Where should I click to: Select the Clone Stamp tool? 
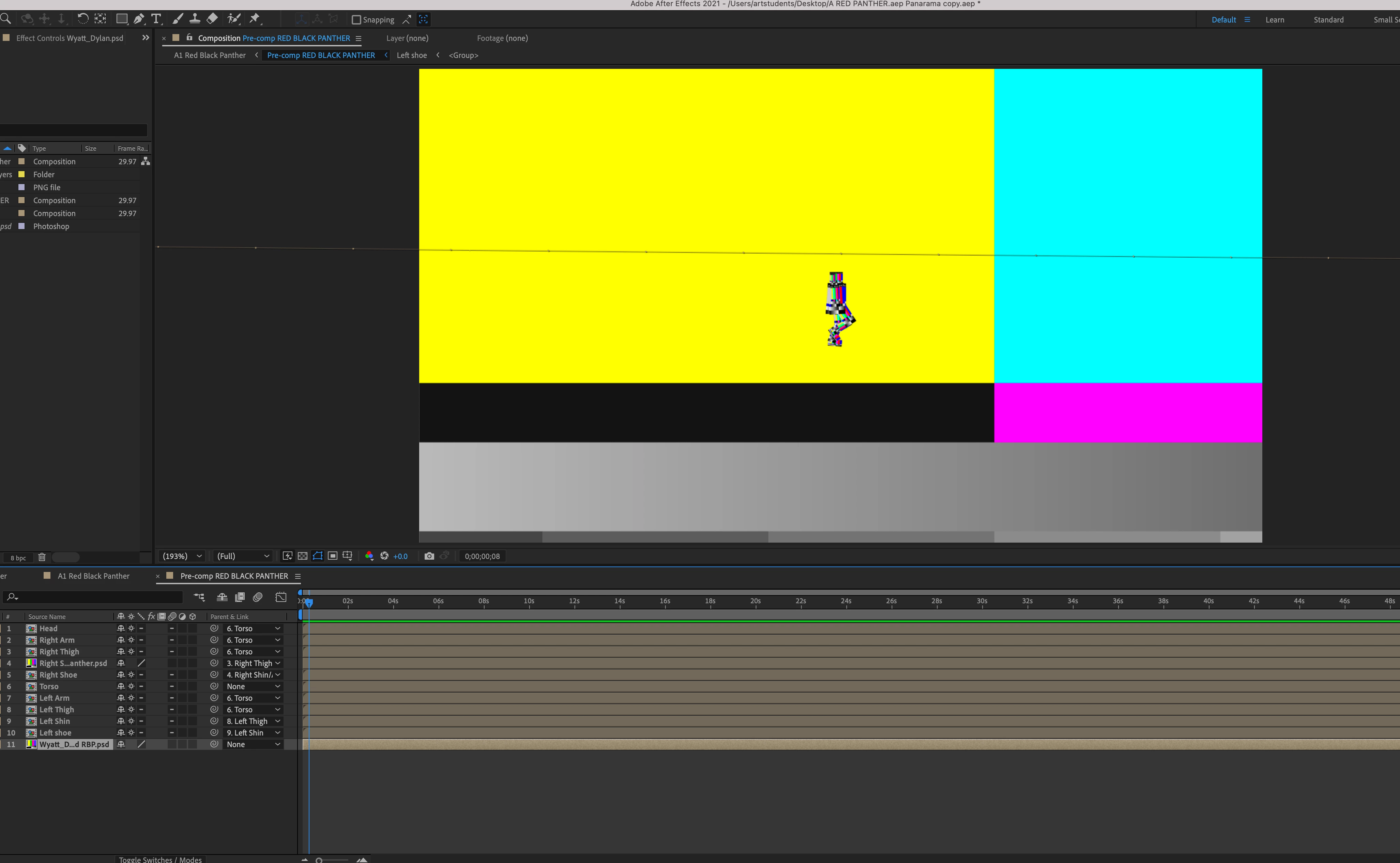pos(195,19)
